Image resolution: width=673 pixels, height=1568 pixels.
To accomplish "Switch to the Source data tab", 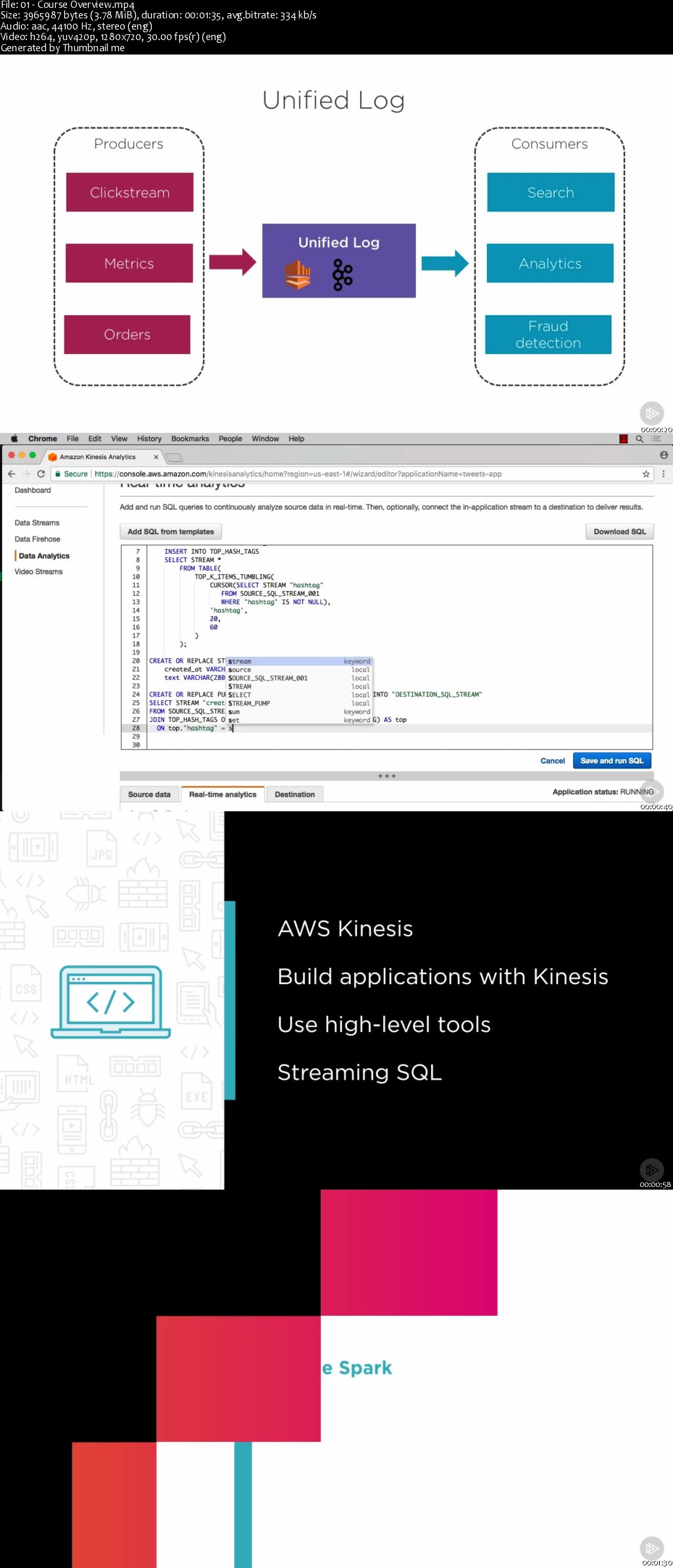I will [149, 794].
